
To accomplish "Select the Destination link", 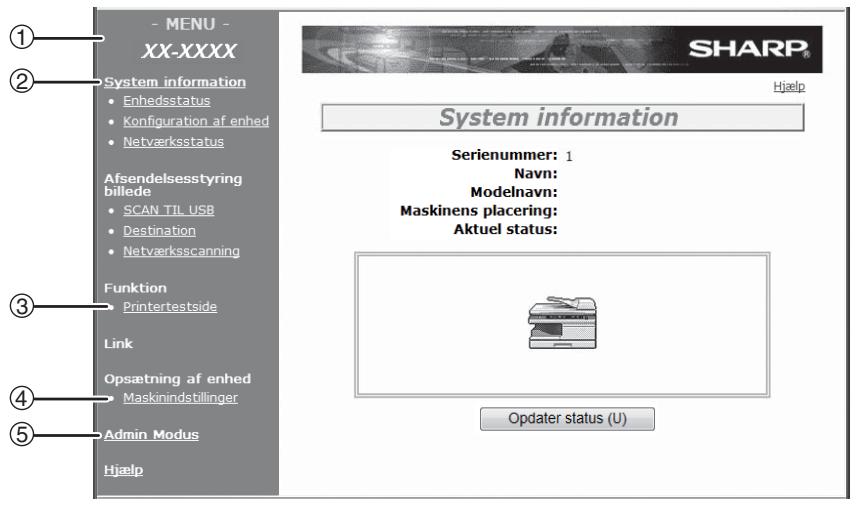I will (x=159, y=231).
